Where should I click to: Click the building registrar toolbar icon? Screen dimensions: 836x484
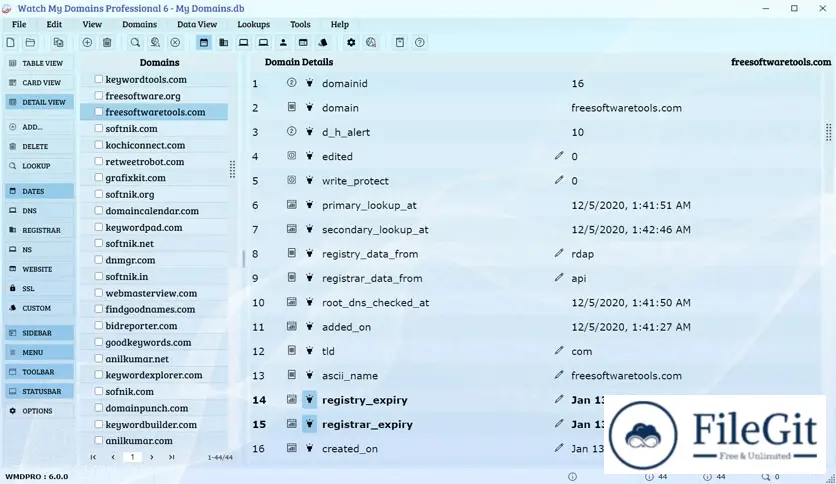point(224,43)
